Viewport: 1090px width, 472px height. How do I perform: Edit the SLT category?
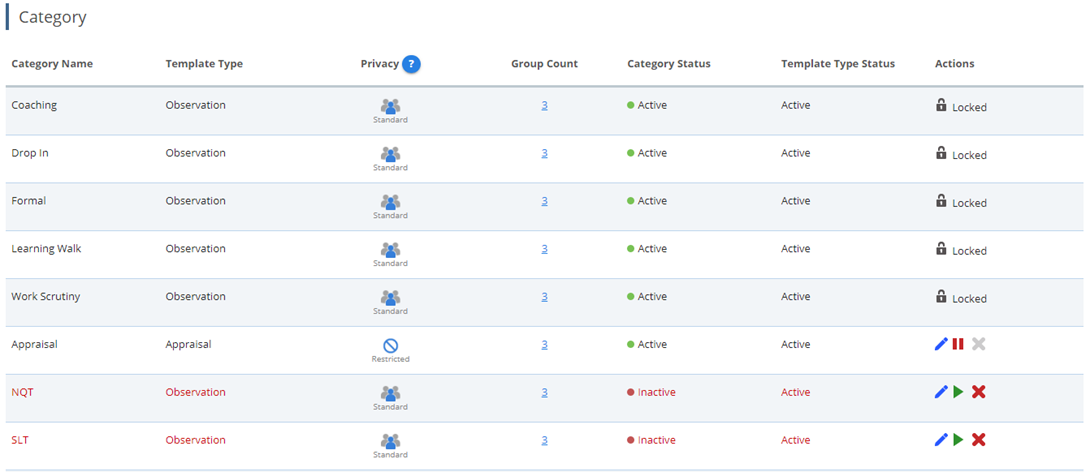(940, 440)
